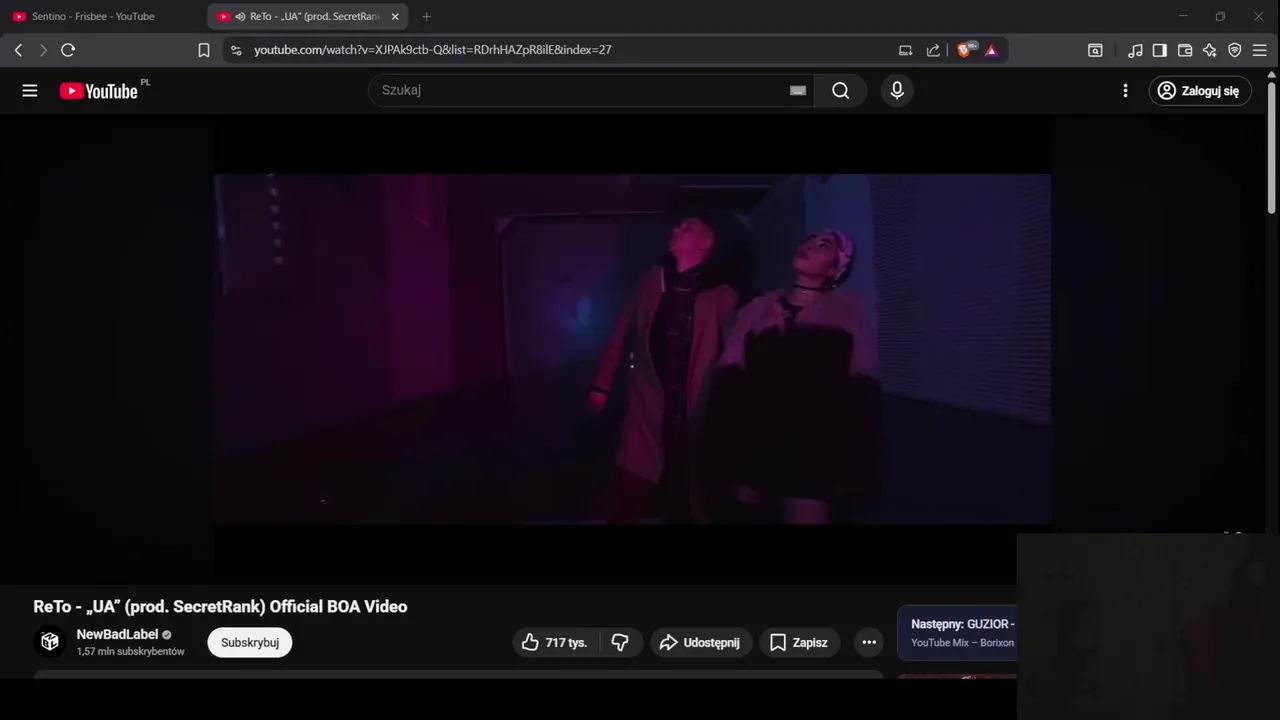The image size is (1280, 720).
Task: Open the tab search icon in toolbar
Action: coord(1095,50)
